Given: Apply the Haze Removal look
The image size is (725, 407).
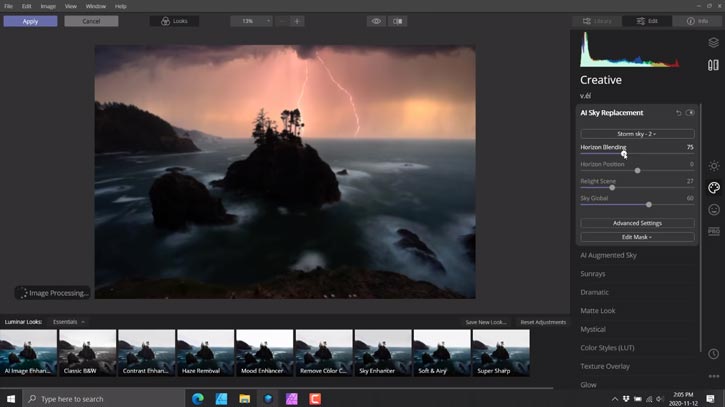Looking at the screenshot, I should coord(205,352).
